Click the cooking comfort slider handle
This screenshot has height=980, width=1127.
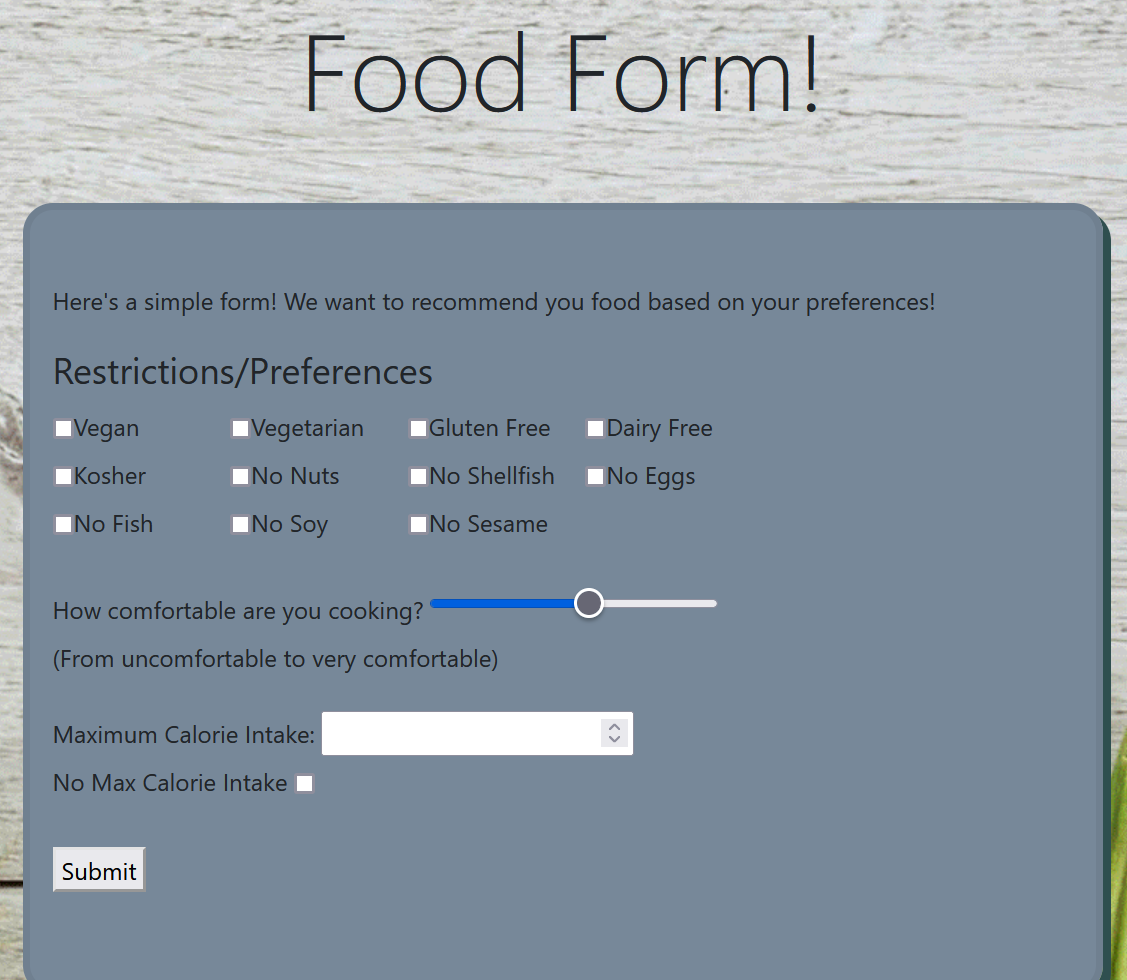point(588,603)
